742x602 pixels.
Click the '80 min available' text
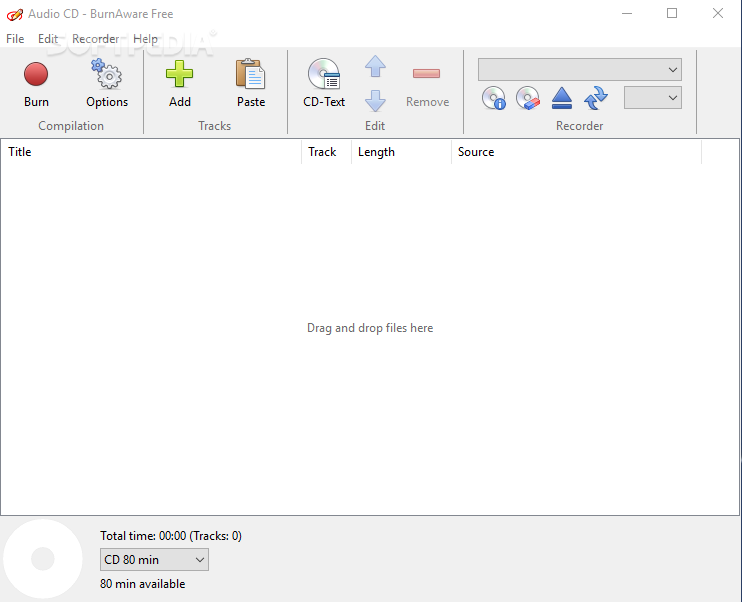142,584
